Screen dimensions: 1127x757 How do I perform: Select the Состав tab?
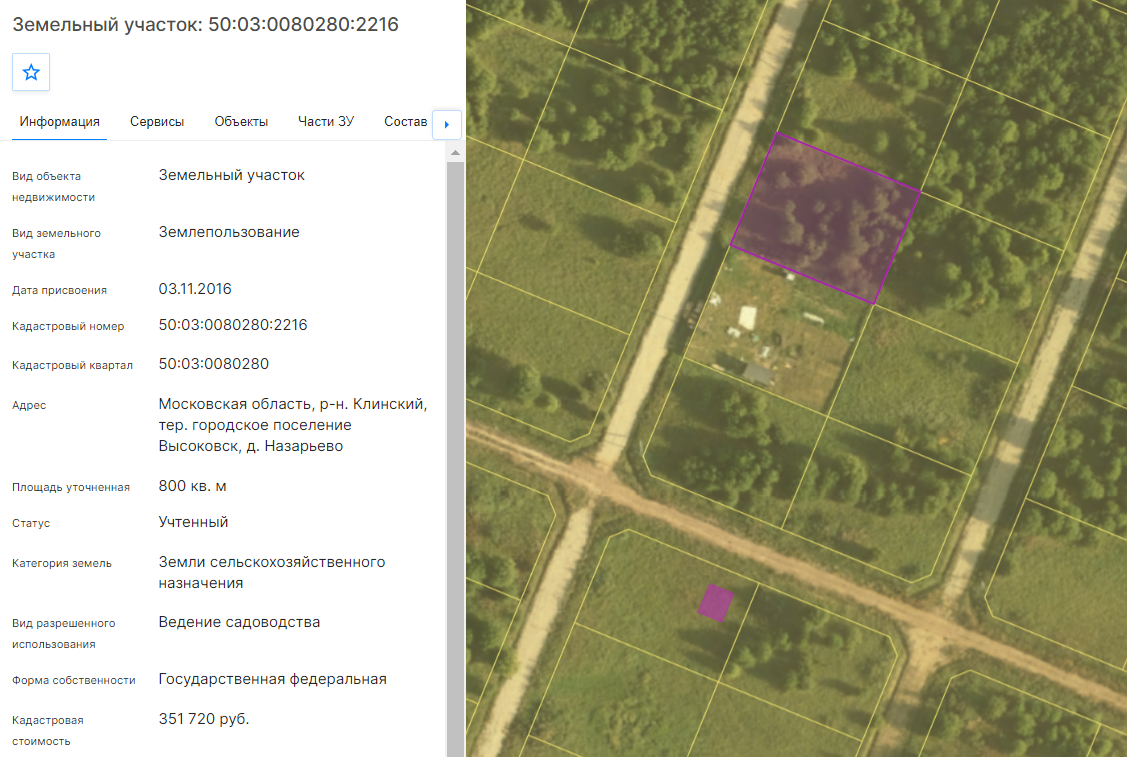click(x=405, y=121)
